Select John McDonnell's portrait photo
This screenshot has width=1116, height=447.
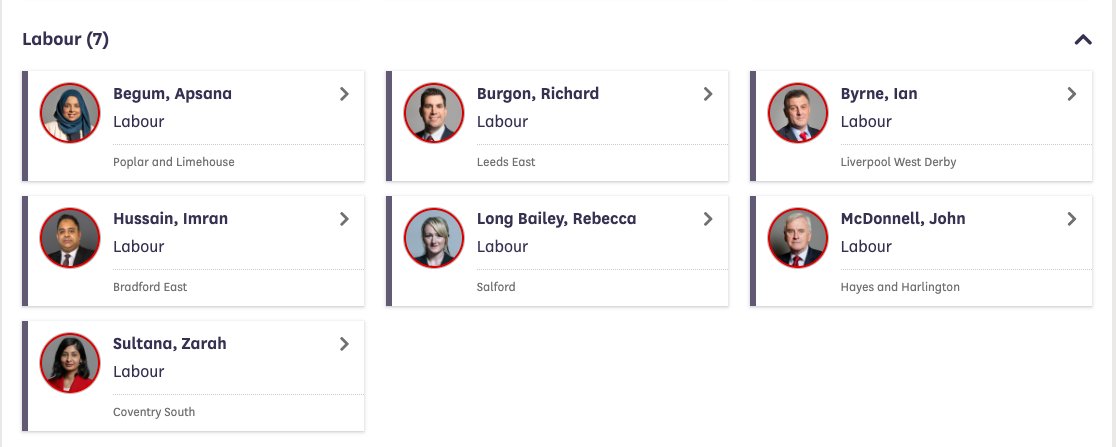tap(798, 238)
